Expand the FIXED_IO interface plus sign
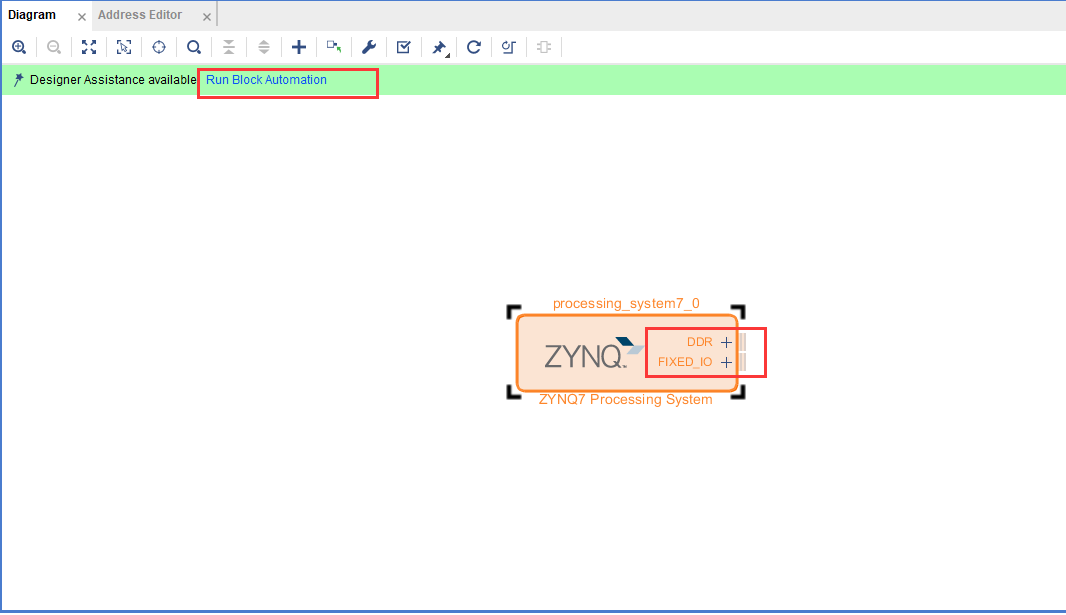This screenshot has width=1066, height=615. pos(726,362)
